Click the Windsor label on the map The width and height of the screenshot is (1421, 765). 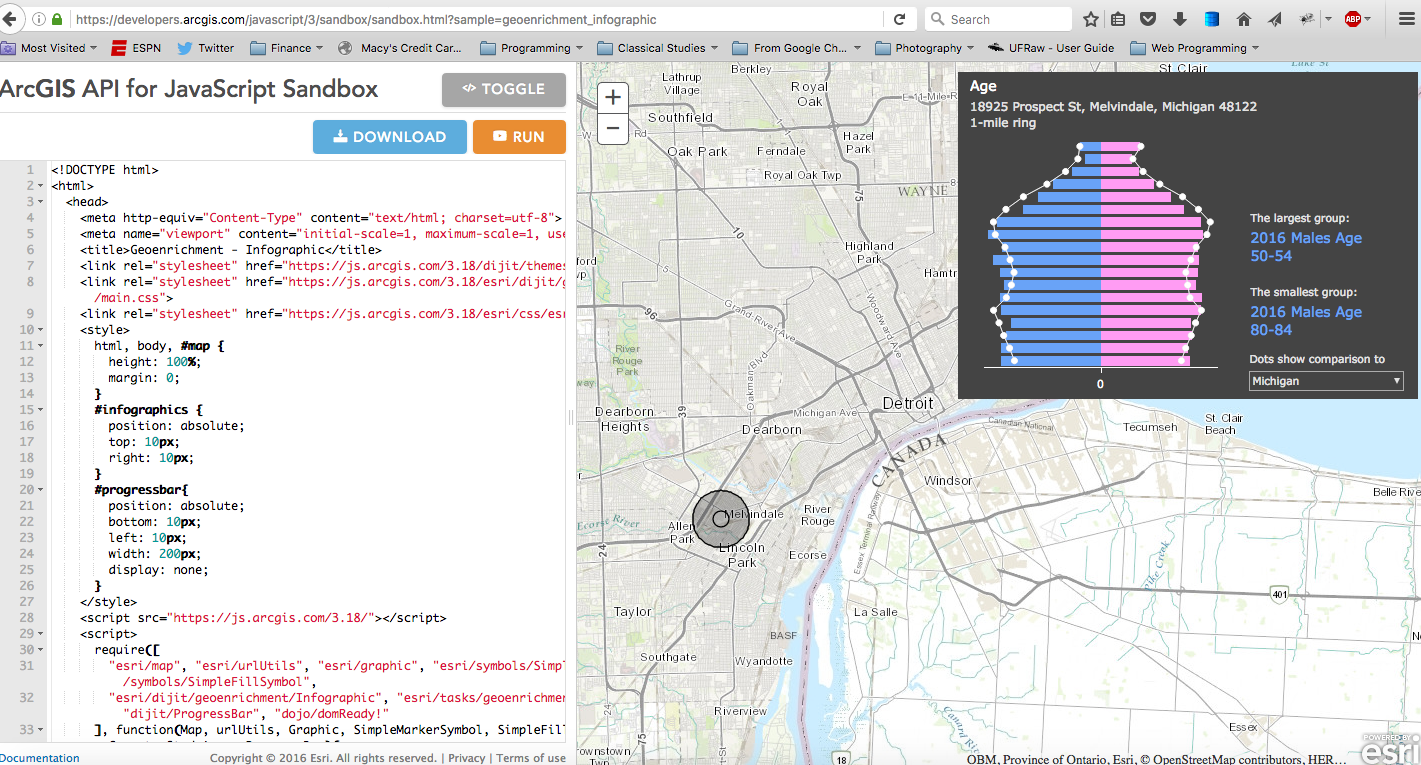pyautogui.click(x=948, y=480)
